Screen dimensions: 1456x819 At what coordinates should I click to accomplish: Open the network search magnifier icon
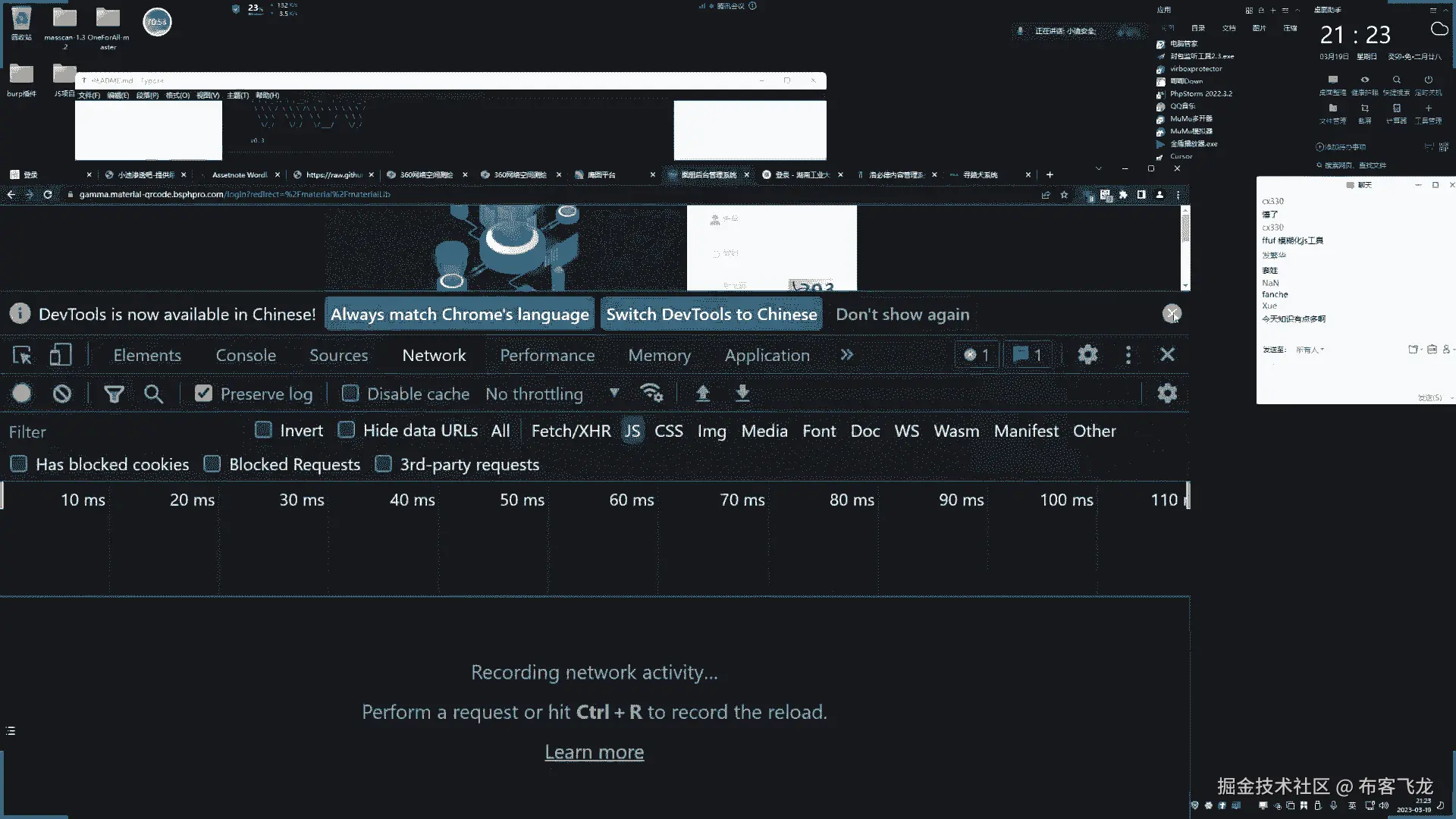[153, 394]
